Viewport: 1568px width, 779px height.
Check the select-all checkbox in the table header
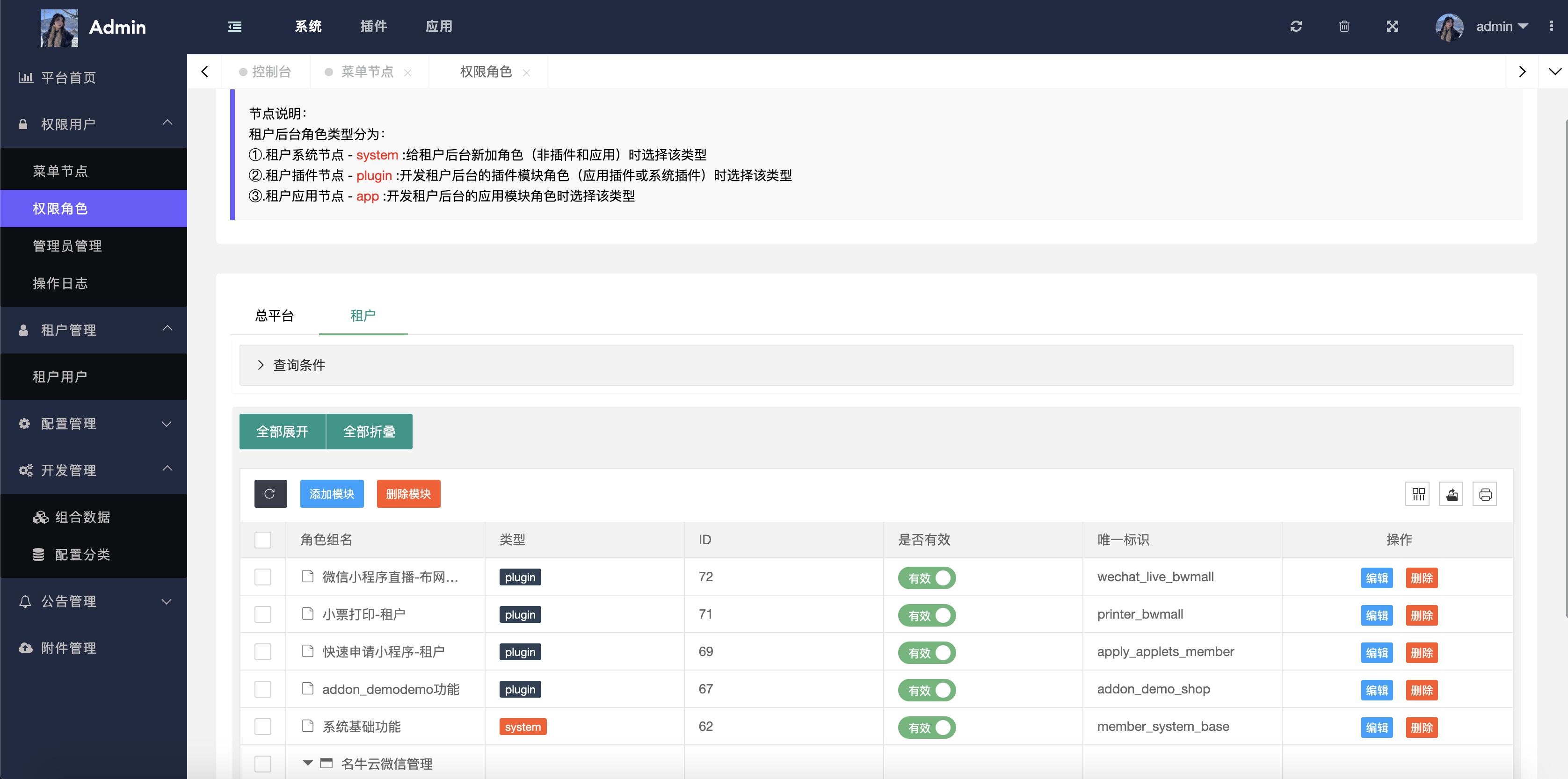pyautogui.click(x=262, y=539)
